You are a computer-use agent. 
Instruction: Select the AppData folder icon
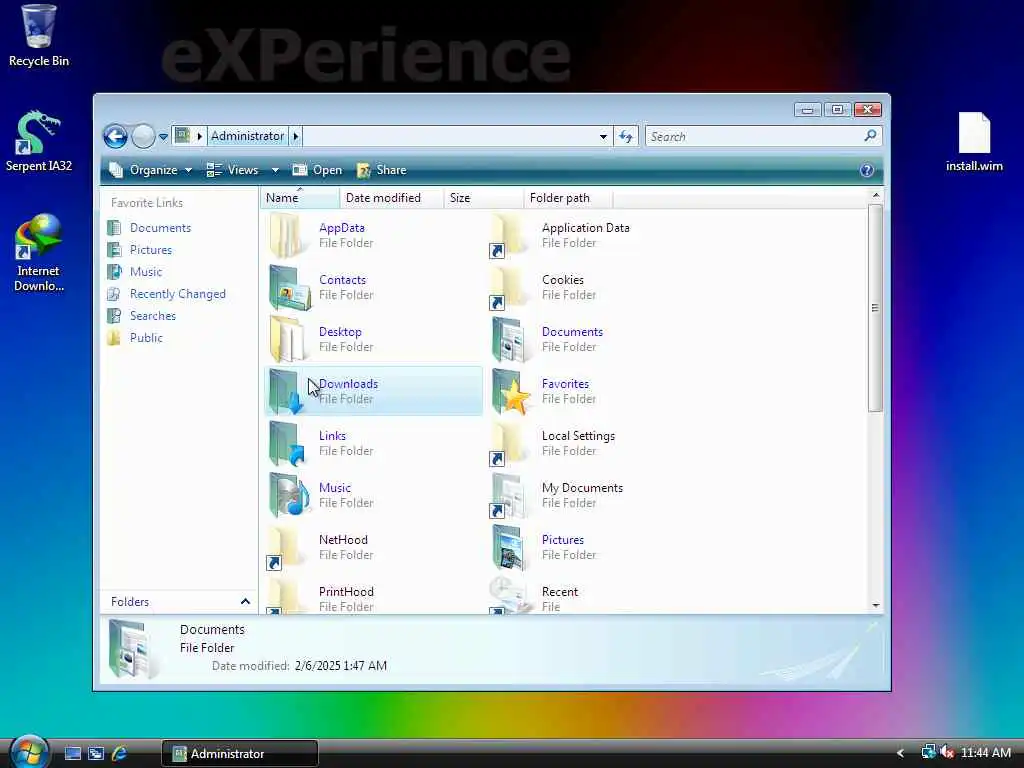pyautogui.click(x=289, y=235)
